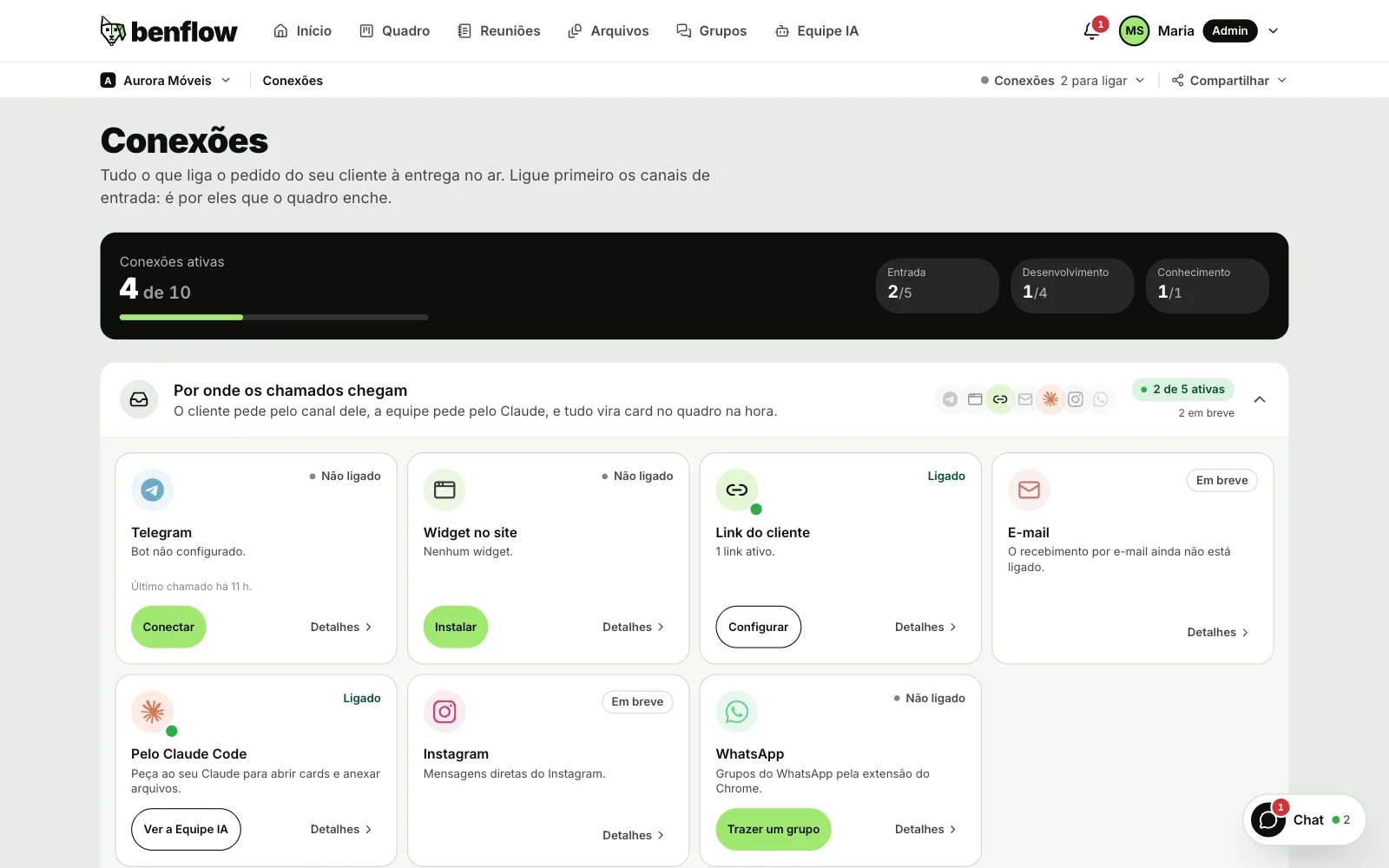Open Grupos in the nav
This screenshot has height=868, width=1389.
pos(712,31)
